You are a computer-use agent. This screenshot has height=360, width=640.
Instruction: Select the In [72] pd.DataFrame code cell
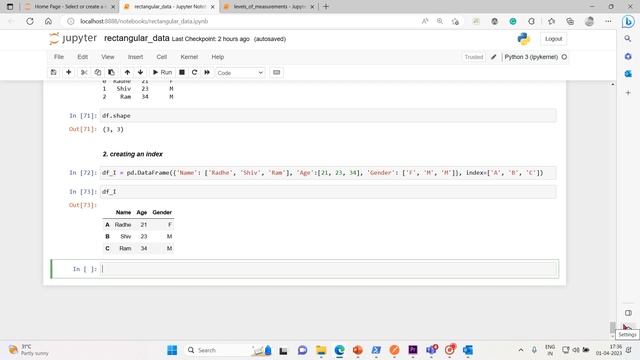click(328, 173)
